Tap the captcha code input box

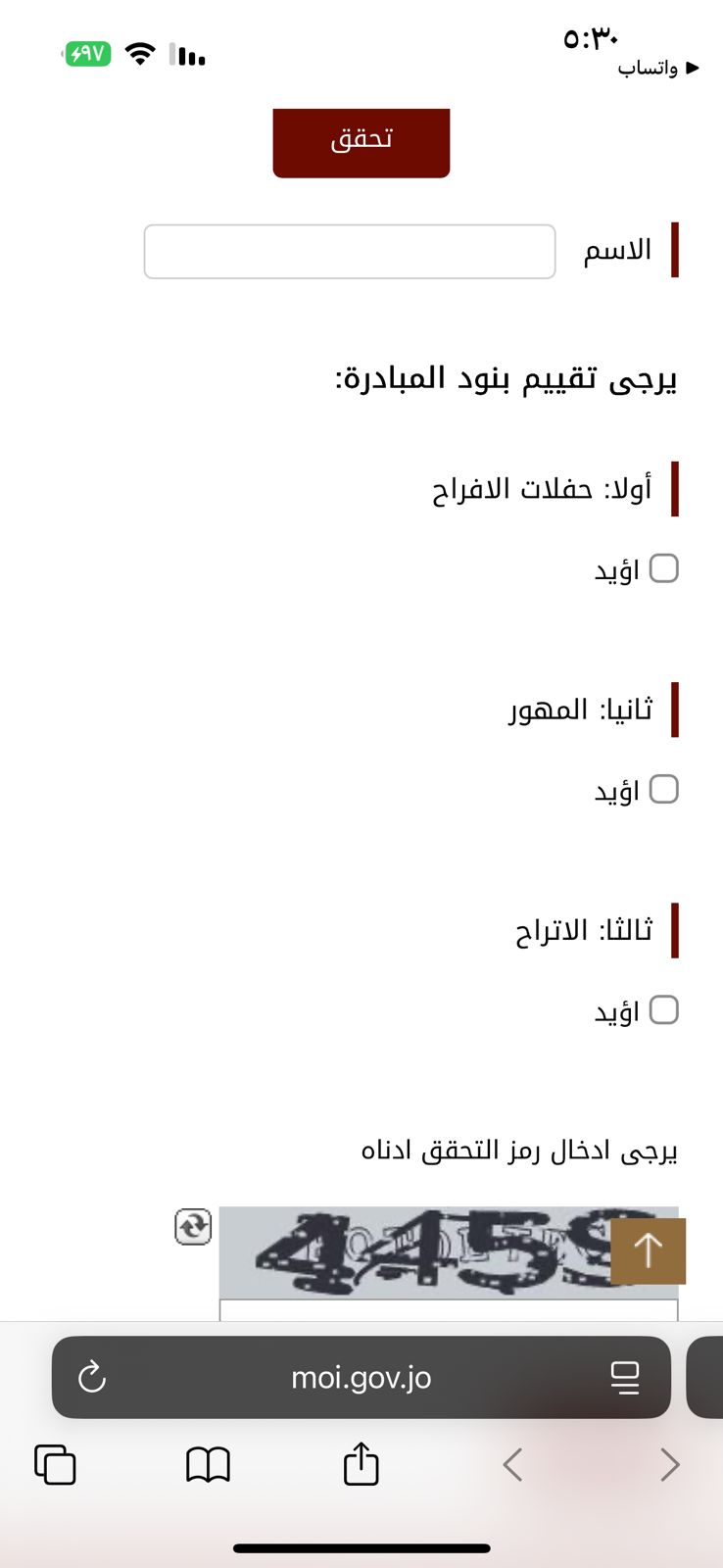point(448,1310)
